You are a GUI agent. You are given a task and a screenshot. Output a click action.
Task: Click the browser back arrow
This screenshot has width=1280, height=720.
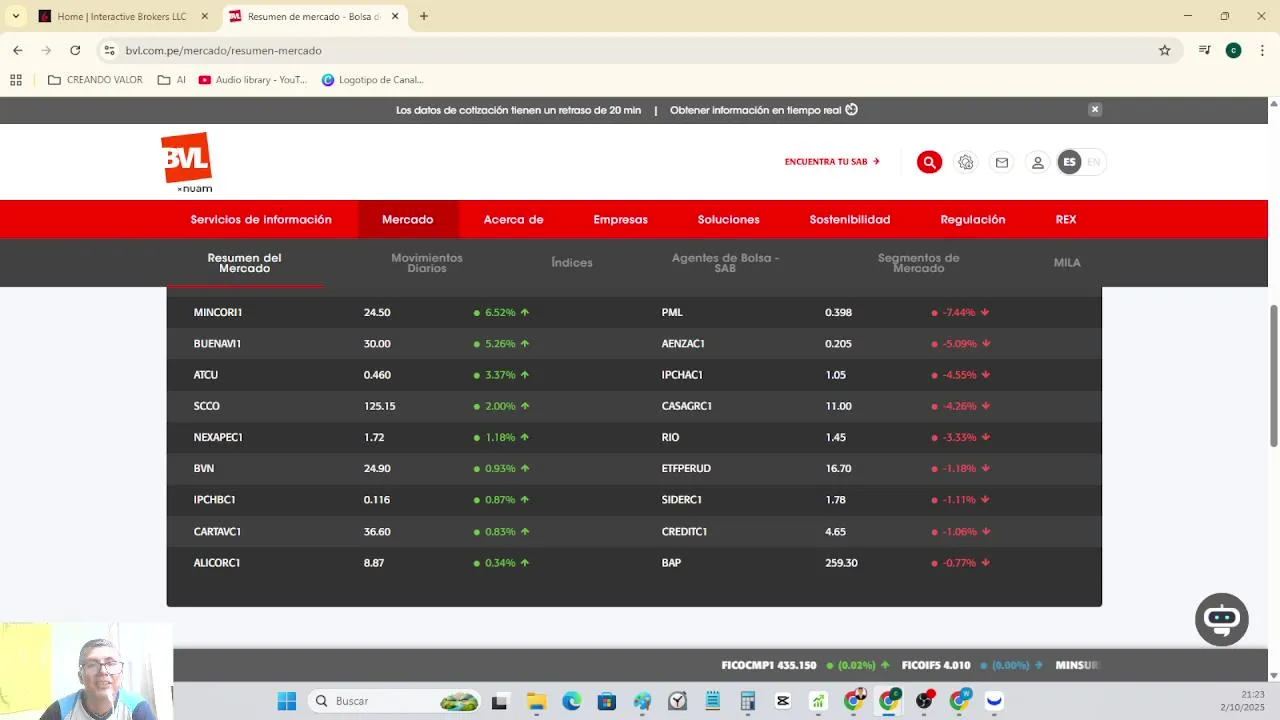17,50
